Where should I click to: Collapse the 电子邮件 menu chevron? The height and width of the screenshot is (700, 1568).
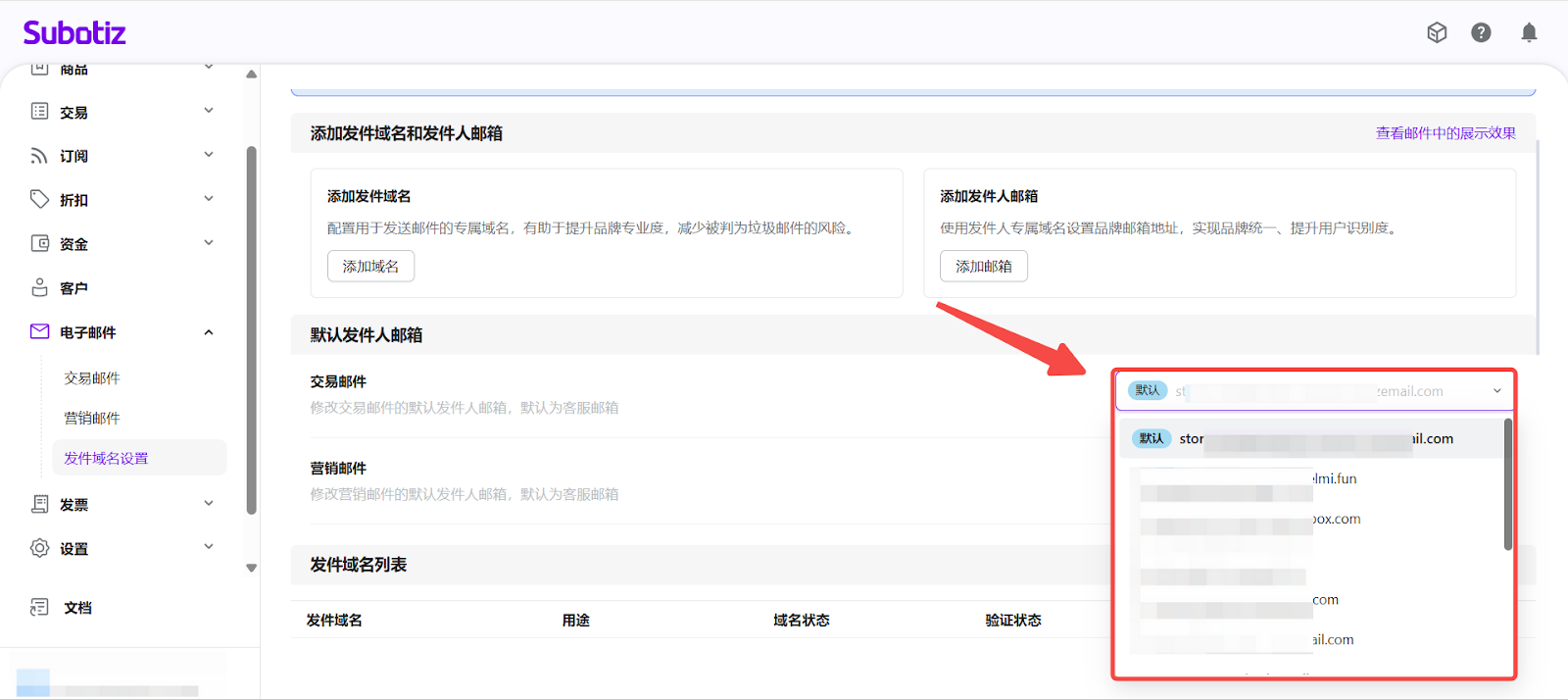coord(209,332)
